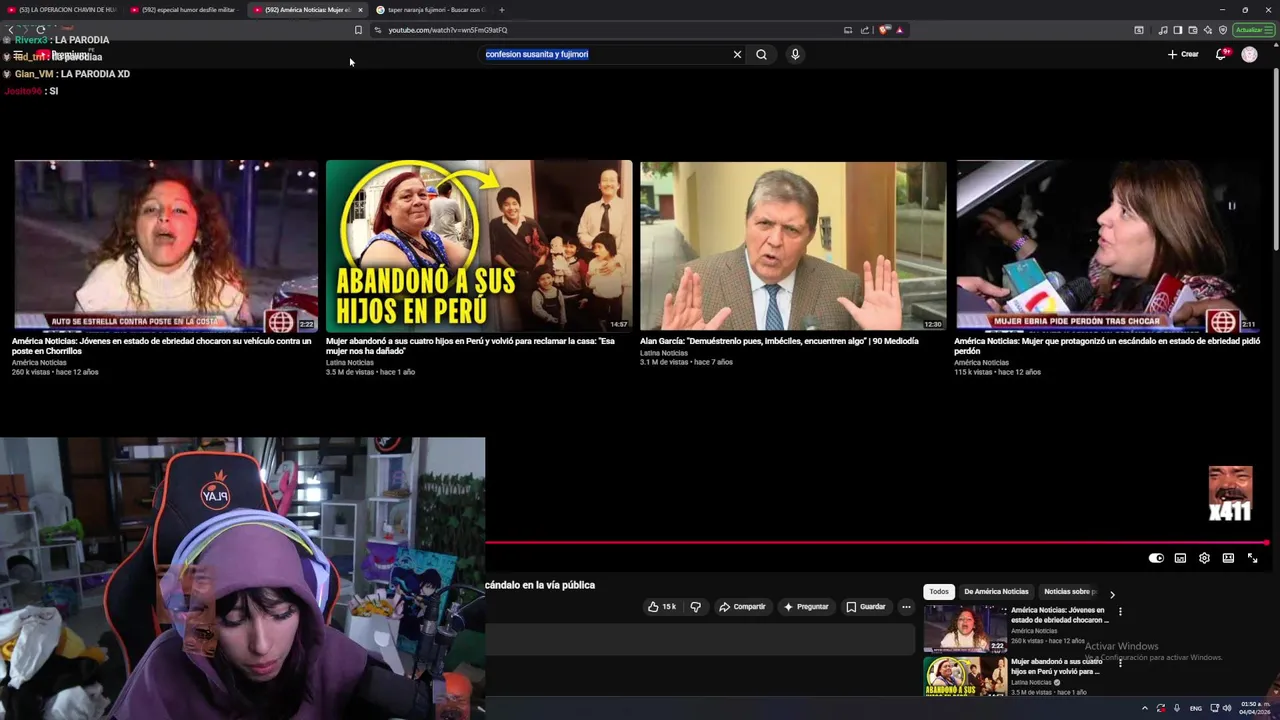Open Brave Leo AI star icon

pyautogui.click(x=1208, y=30)
